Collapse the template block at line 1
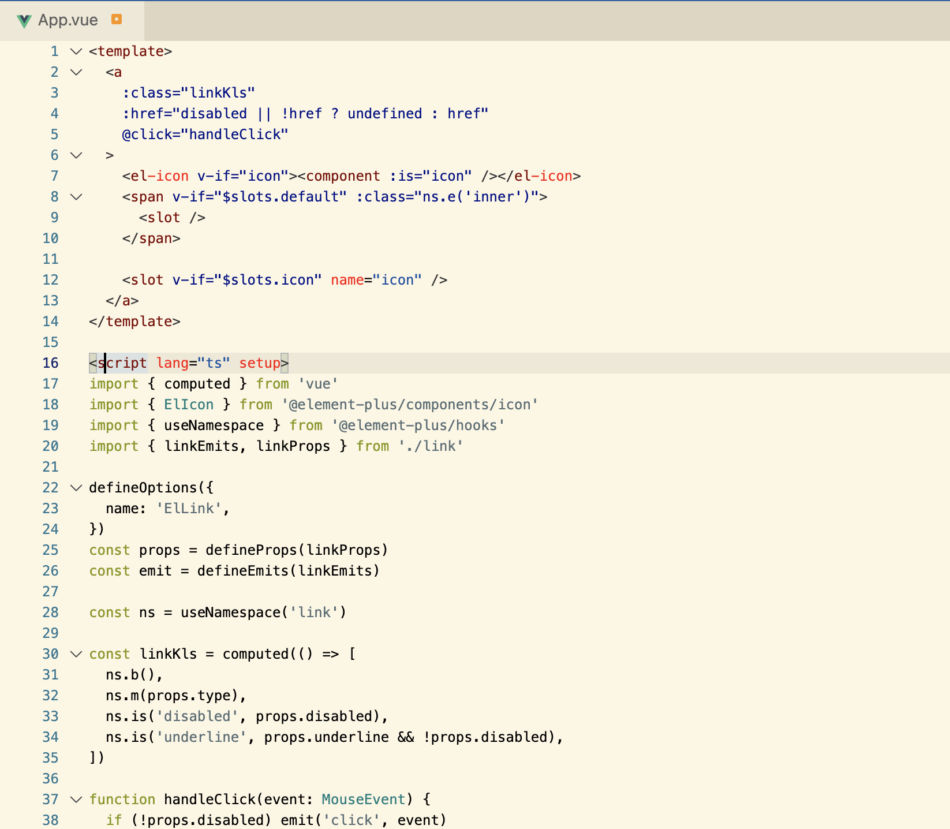The image size is (950, 829). click(76, 52)
